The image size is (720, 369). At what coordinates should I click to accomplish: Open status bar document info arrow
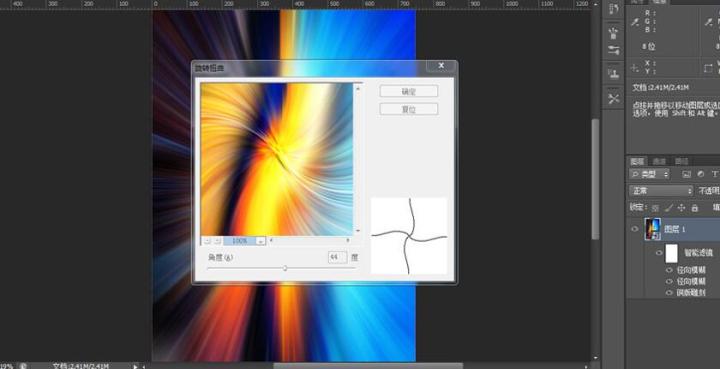pyautogui.click(x=135, y=366)
